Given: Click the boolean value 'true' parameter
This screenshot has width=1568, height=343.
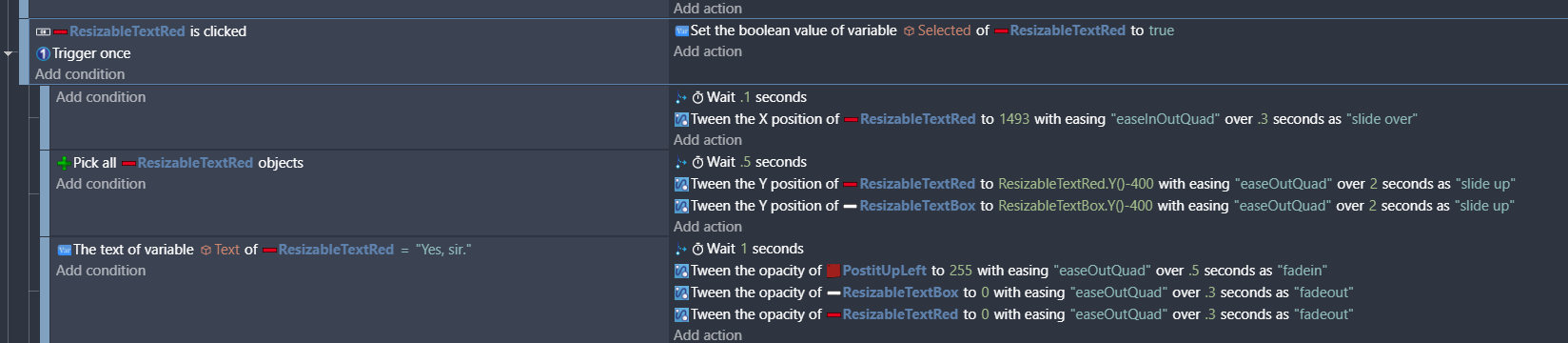Looking at the screenshot, I should [1161, 30].
